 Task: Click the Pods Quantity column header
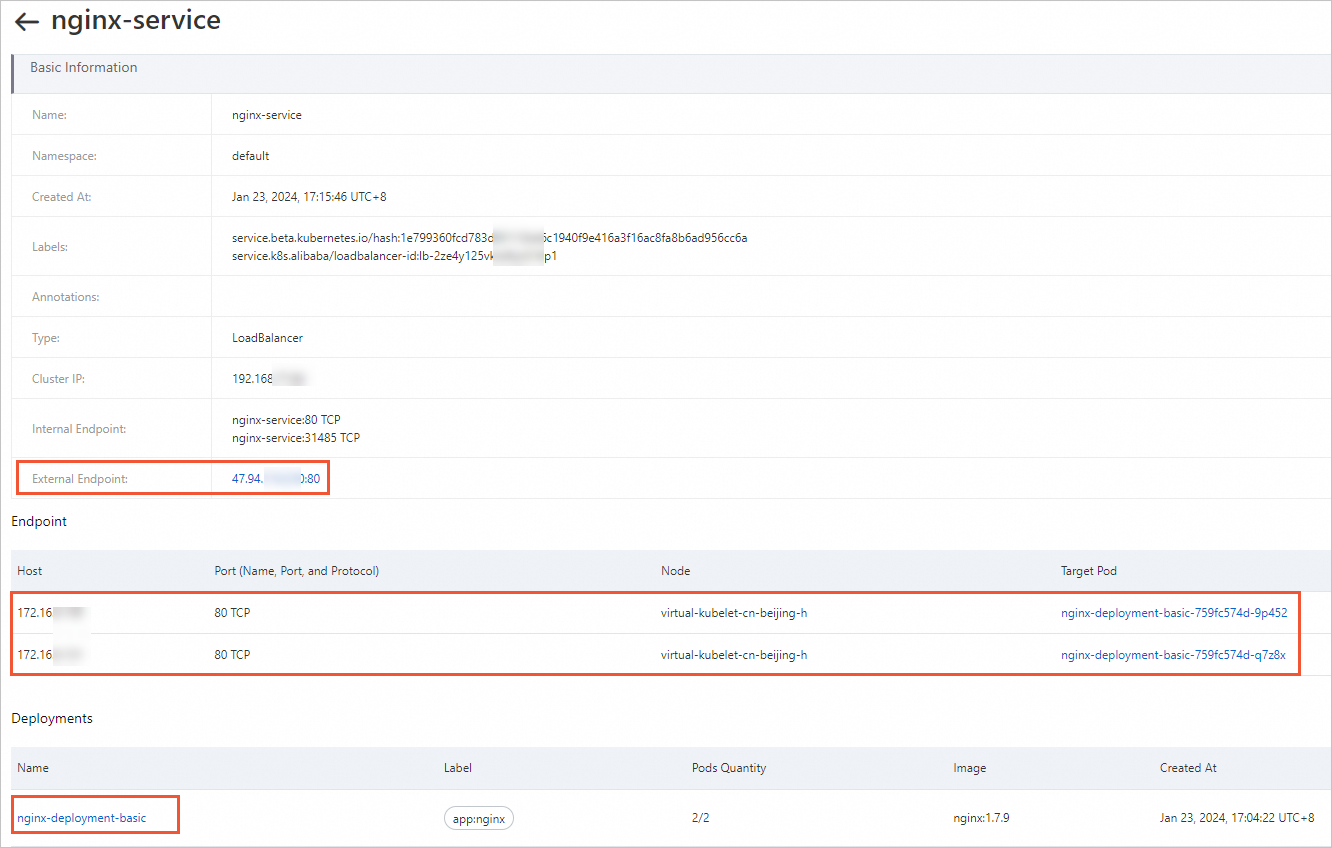pyautogui.click(x=728, y=768)
